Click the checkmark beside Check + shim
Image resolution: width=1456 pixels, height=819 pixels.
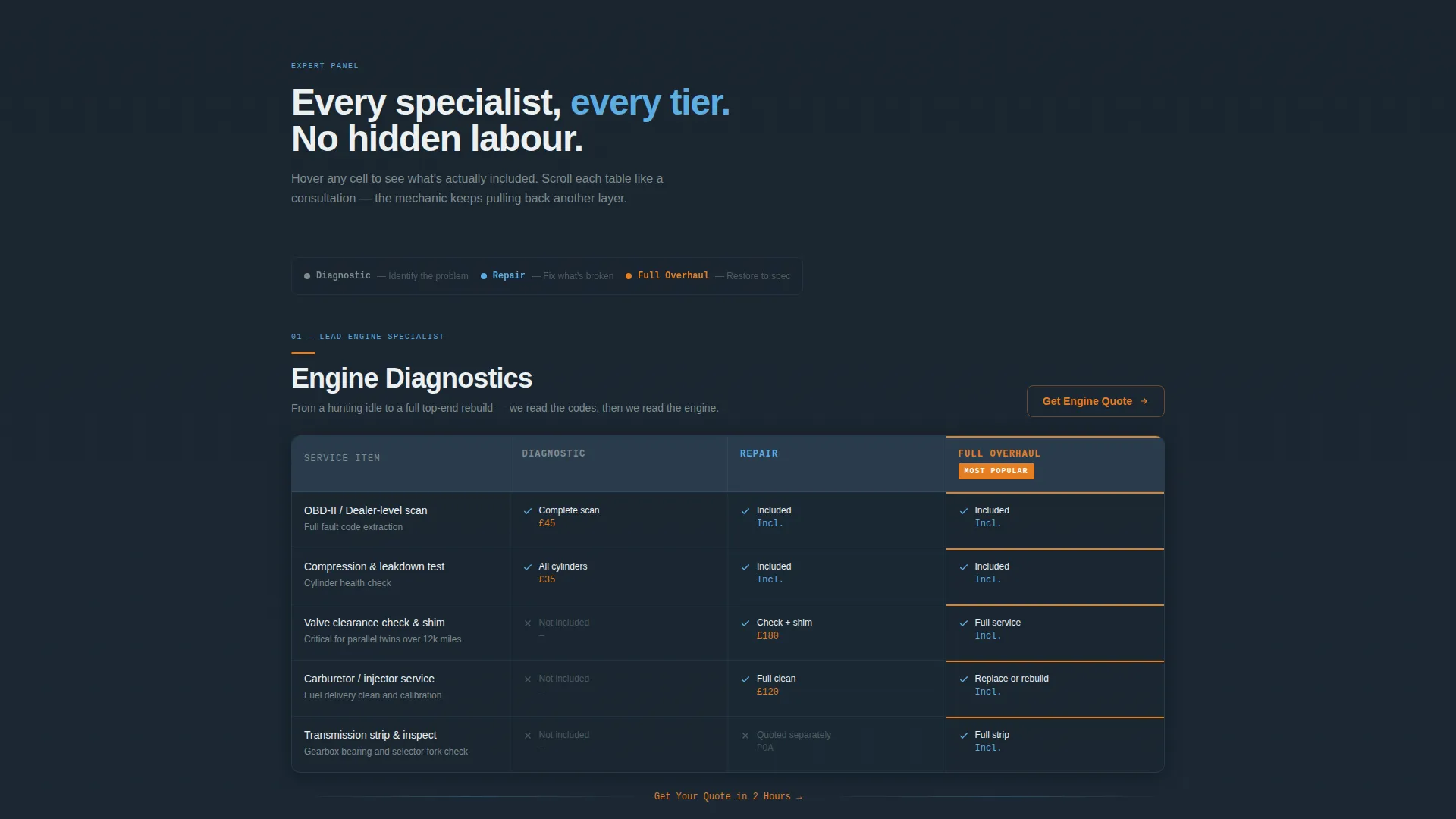745,623
